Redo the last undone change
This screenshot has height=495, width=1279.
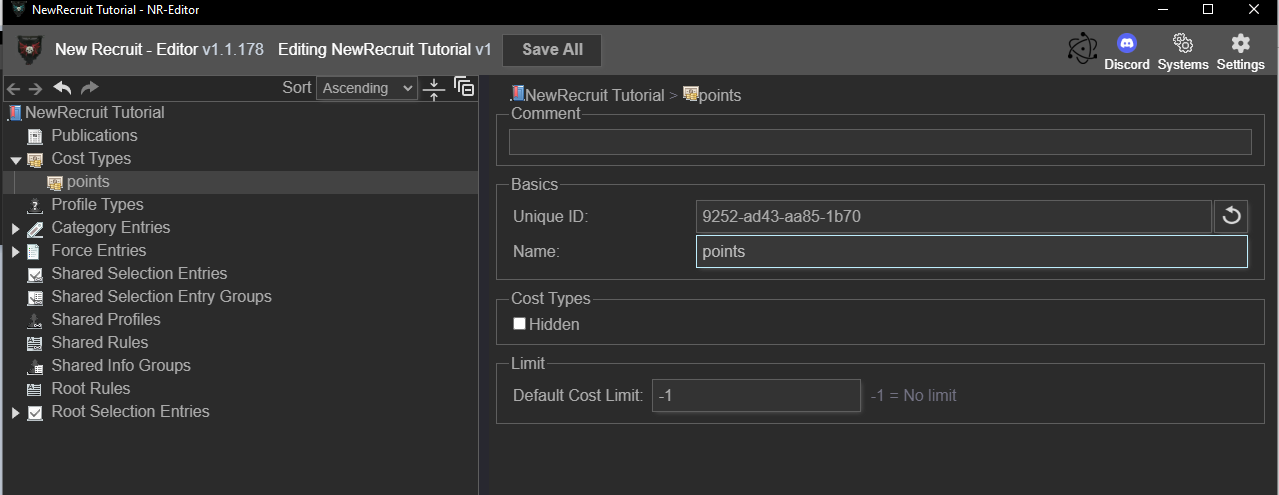pos(89,88)
